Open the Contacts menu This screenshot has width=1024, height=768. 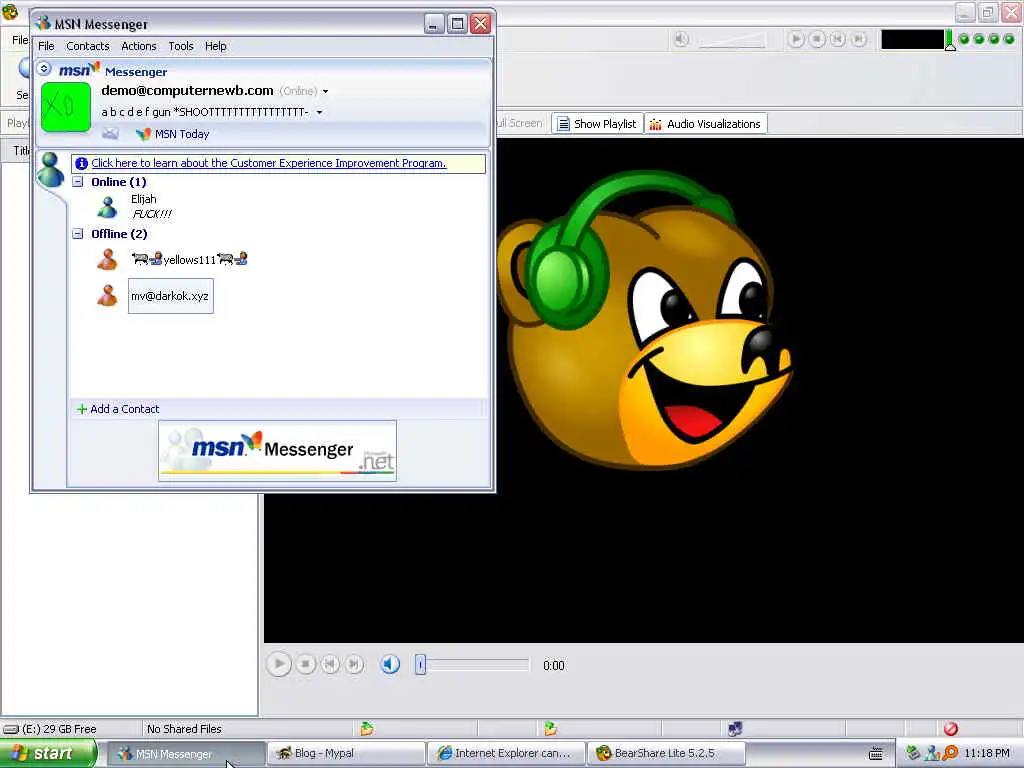click(88, 46)
